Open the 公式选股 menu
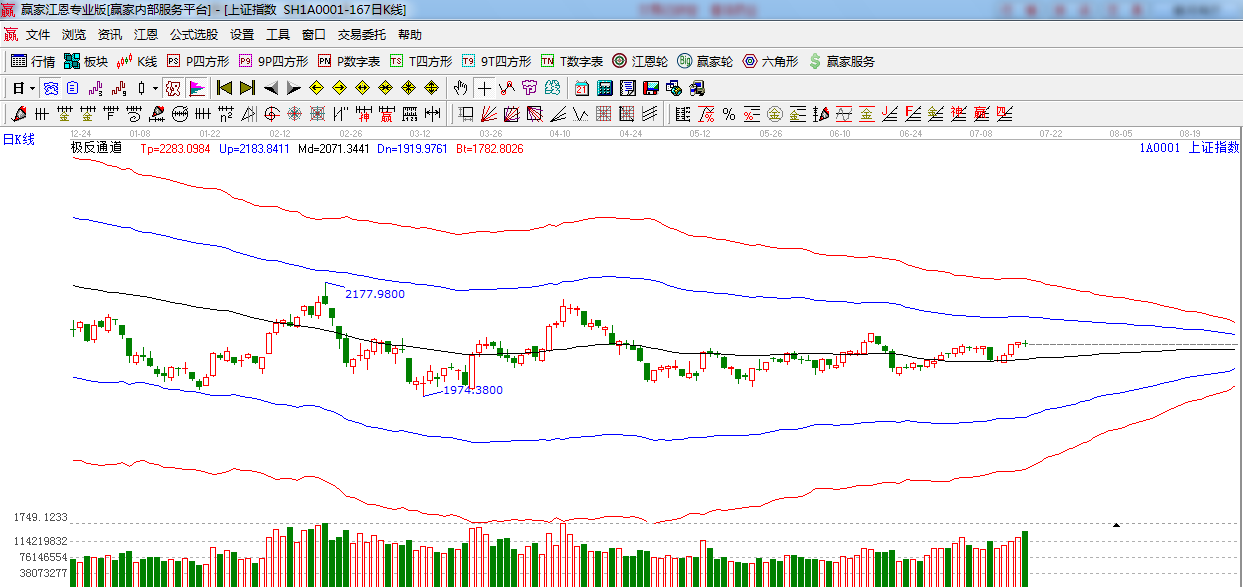 [193, 34]
